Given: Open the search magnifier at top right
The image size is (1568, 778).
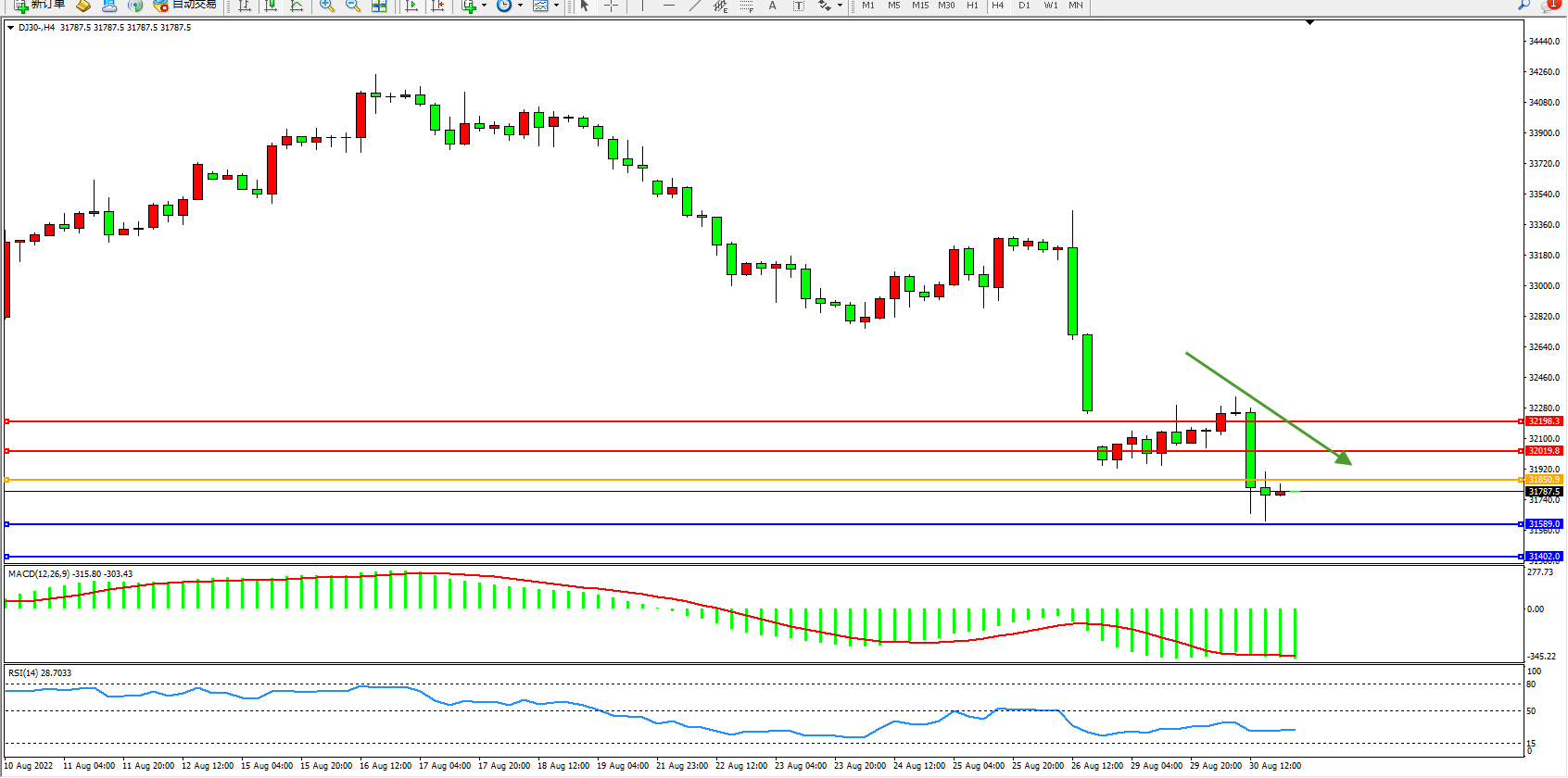Looking at the screenshot, I should tap(1524, 5).
